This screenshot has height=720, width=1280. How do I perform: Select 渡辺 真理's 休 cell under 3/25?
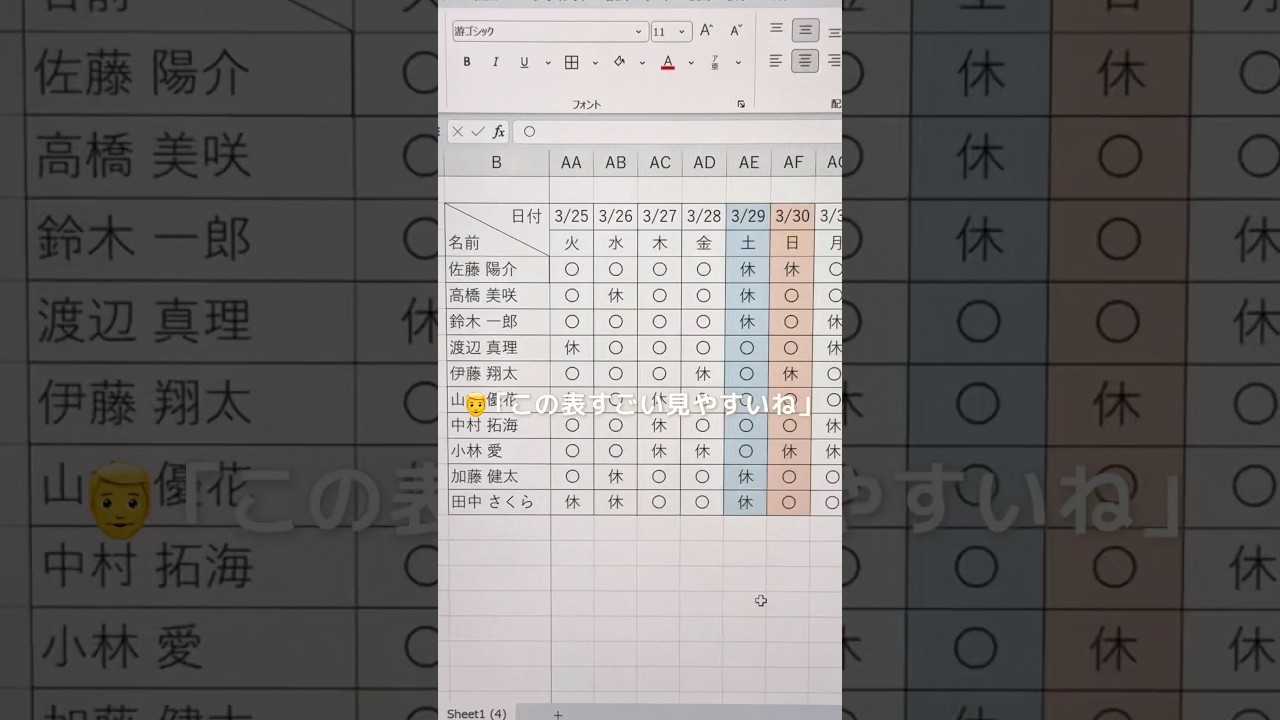[572, 347]
